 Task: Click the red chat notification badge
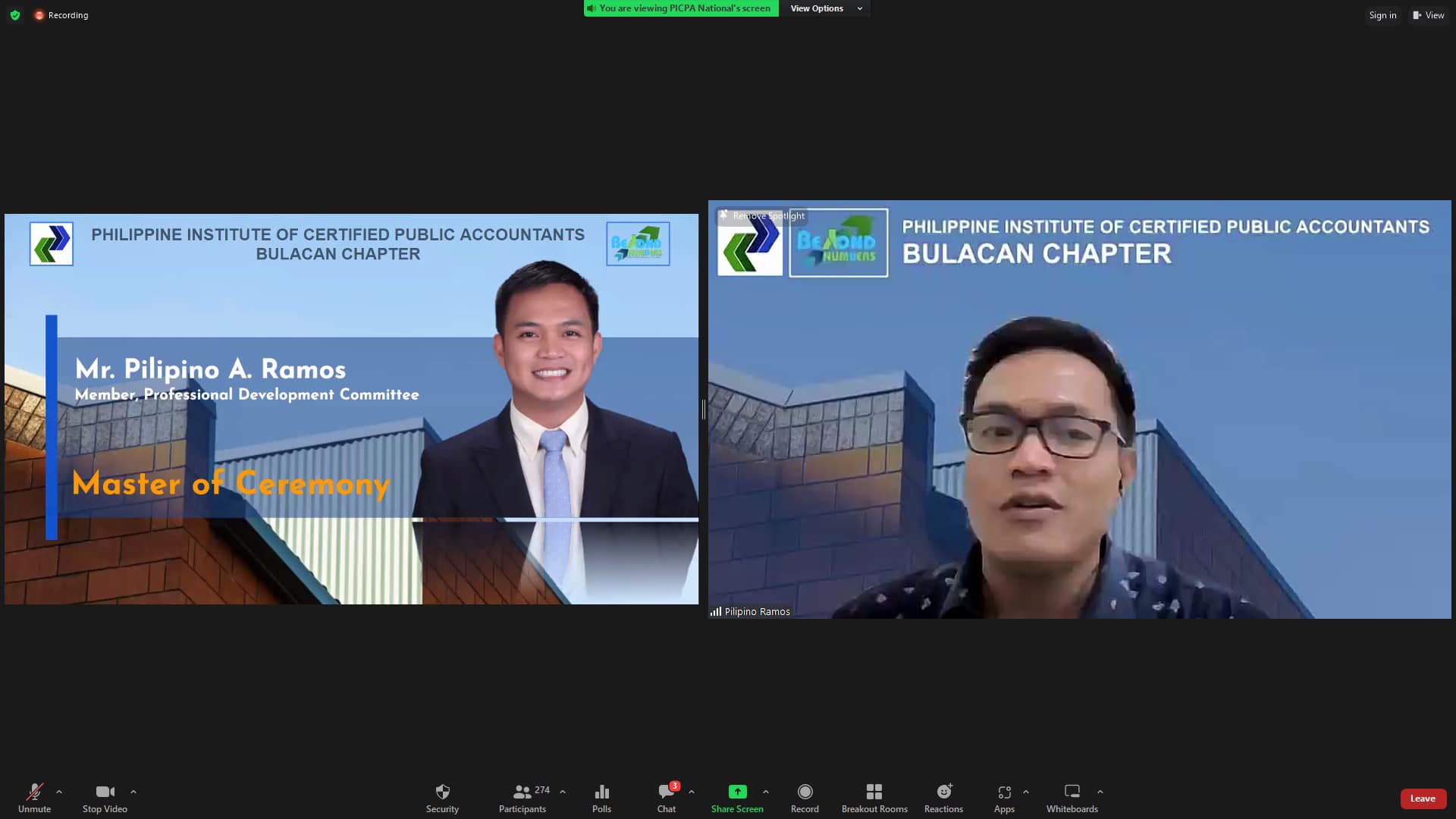[674, 786]
